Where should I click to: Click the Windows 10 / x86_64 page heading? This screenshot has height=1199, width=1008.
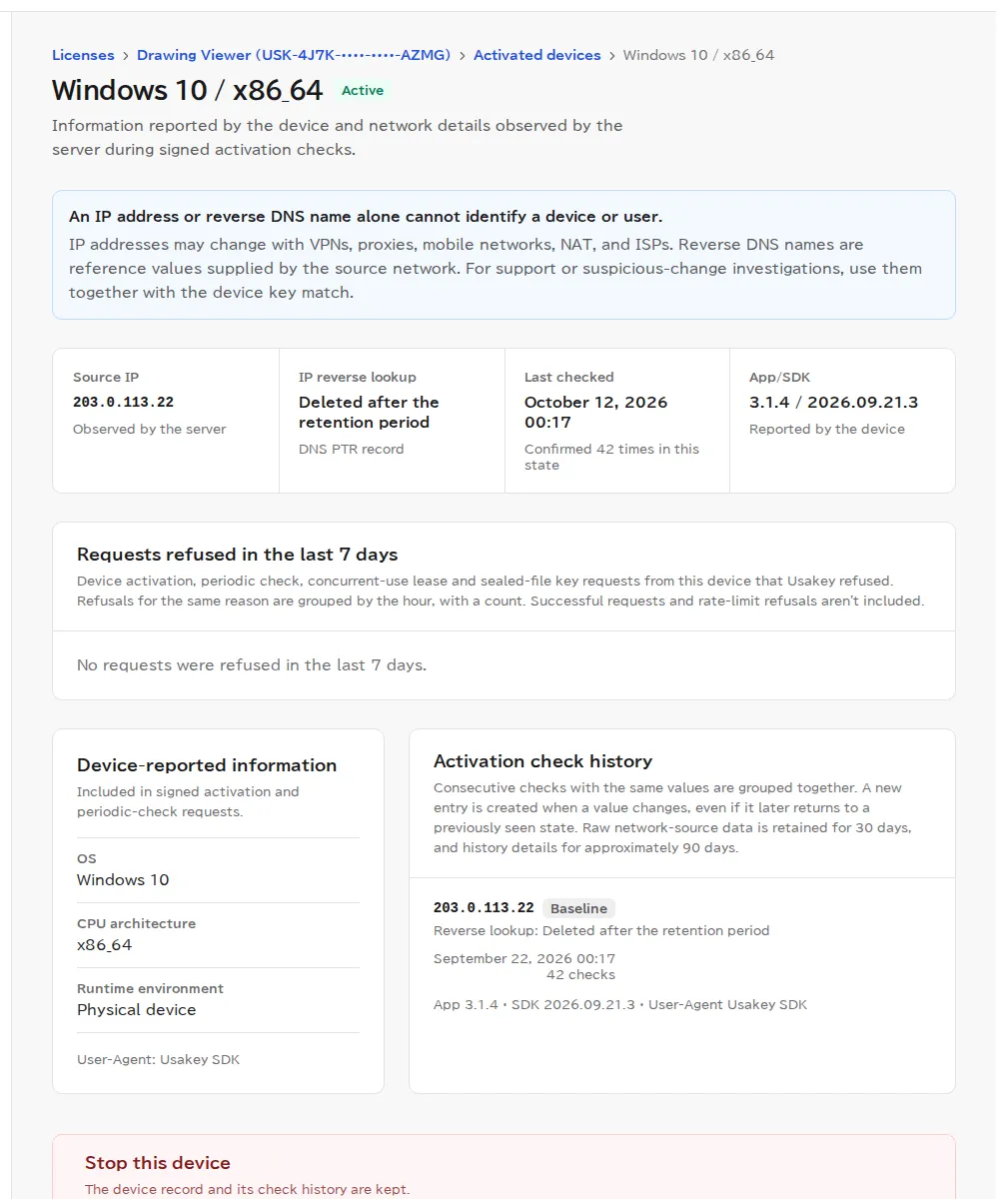tap(188, 90)
